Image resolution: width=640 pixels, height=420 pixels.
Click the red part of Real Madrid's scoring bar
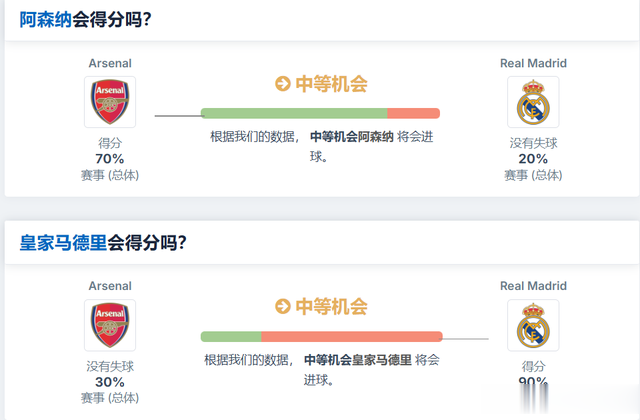pos(350,337)
